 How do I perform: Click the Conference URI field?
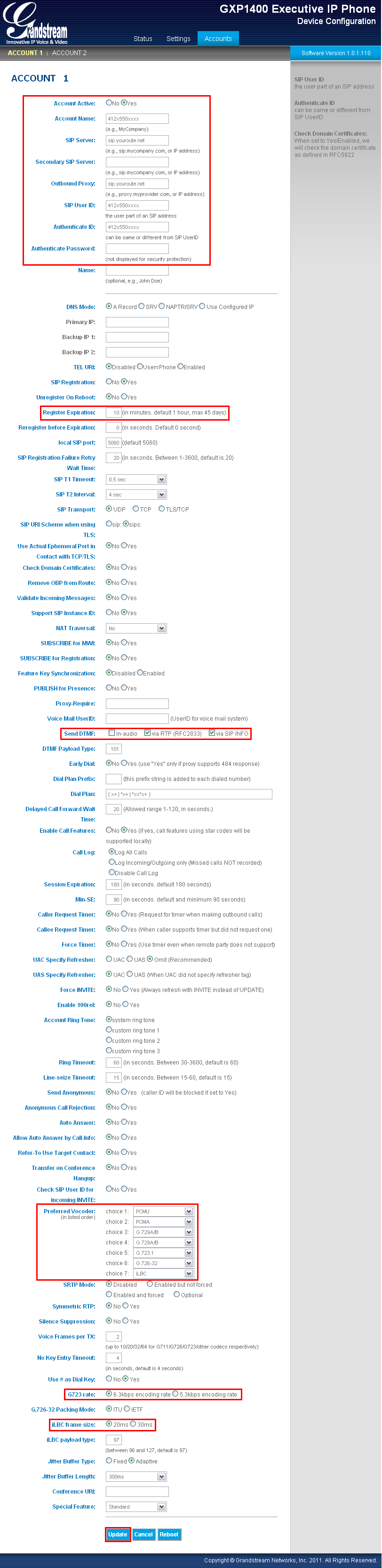click(137, 1492)
